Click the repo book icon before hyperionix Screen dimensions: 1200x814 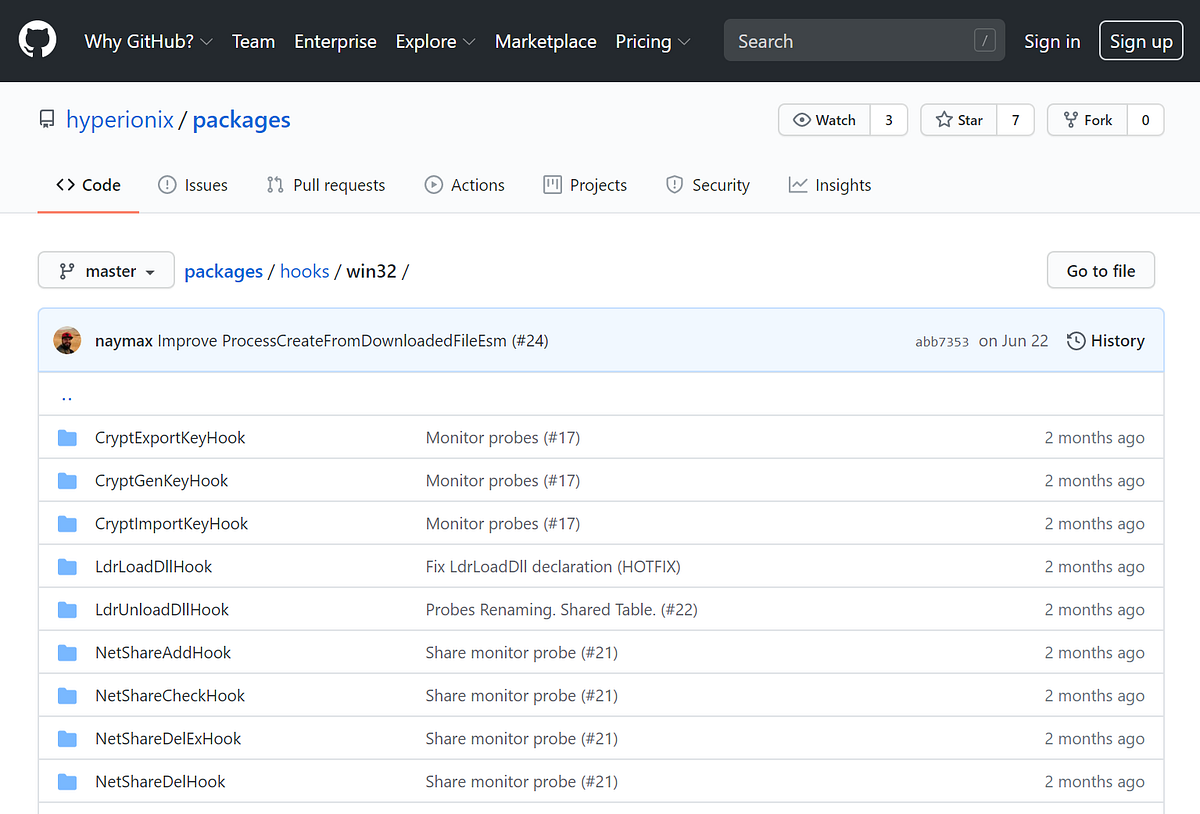pyautogui.click(x=46, y=118)
